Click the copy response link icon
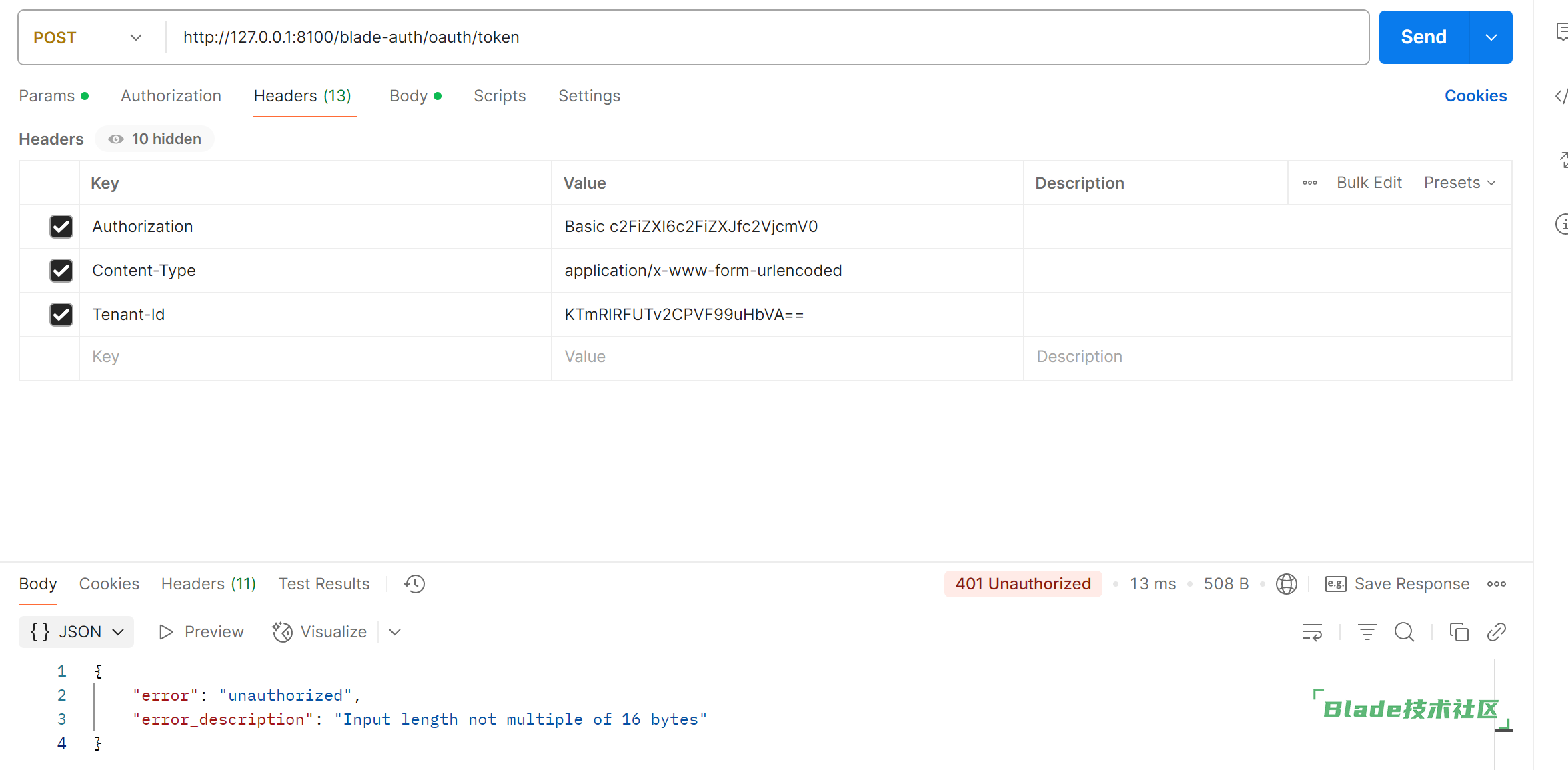Image resolution: width=1568 pixels, height=770 pixels. coord(1497,632)
